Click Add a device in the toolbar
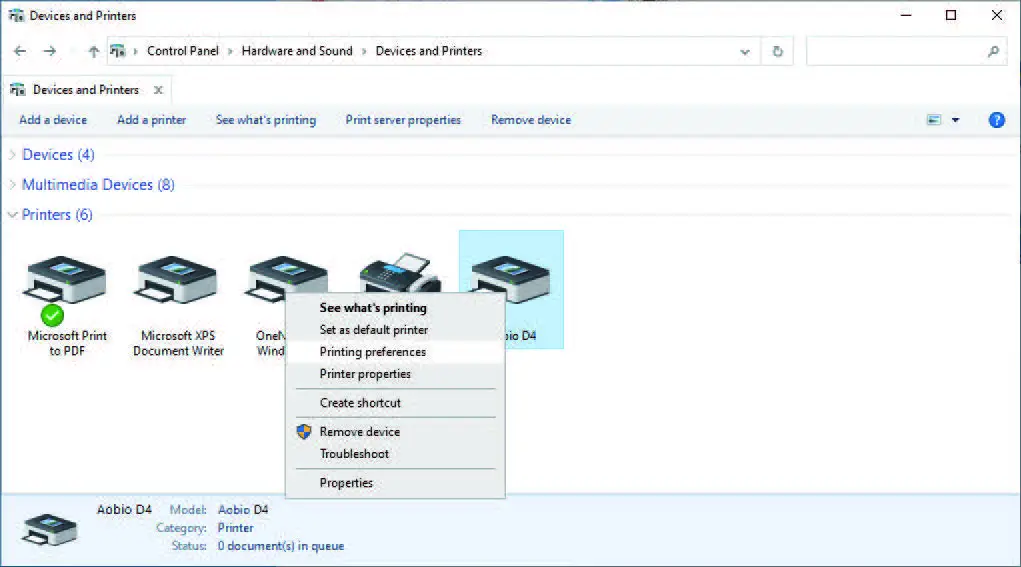This screenshot has height=567, width=1021. point(53,120)
